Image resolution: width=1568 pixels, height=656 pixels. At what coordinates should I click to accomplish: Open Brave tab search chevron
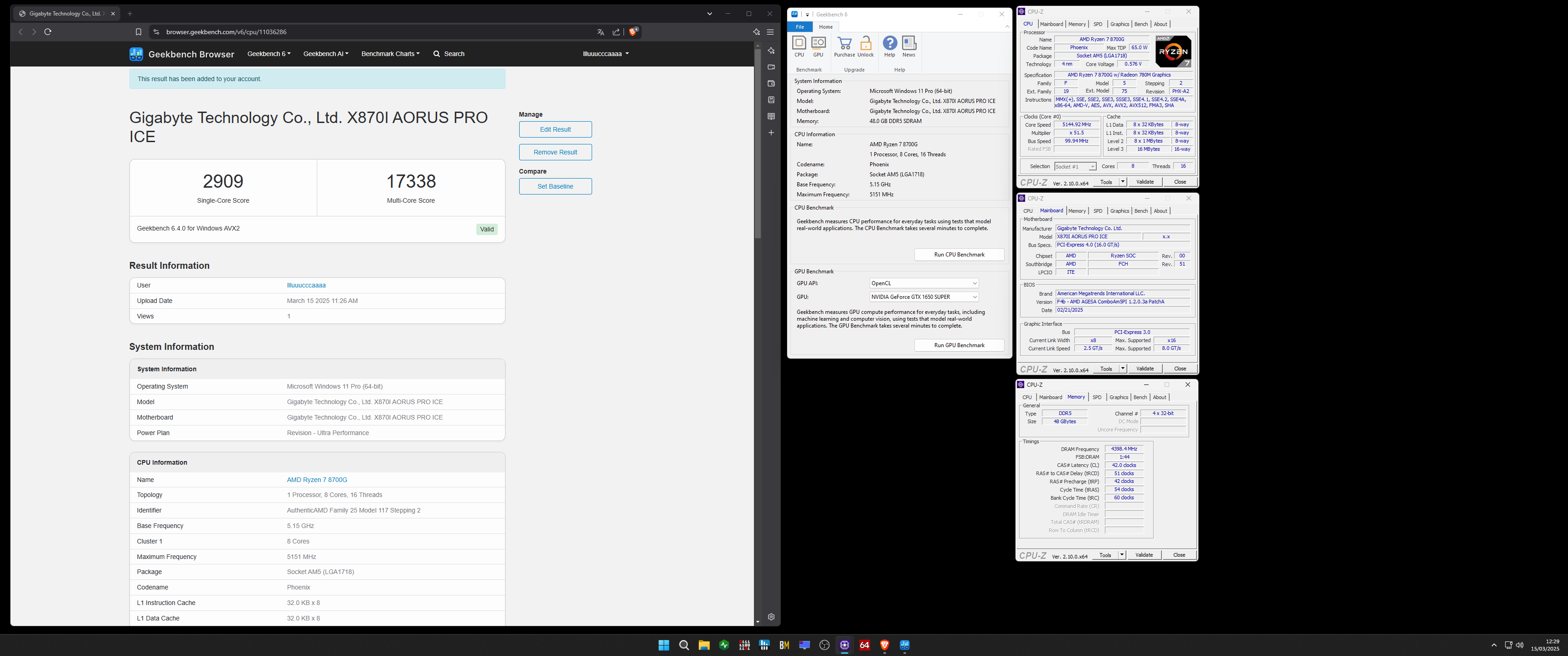709,13
